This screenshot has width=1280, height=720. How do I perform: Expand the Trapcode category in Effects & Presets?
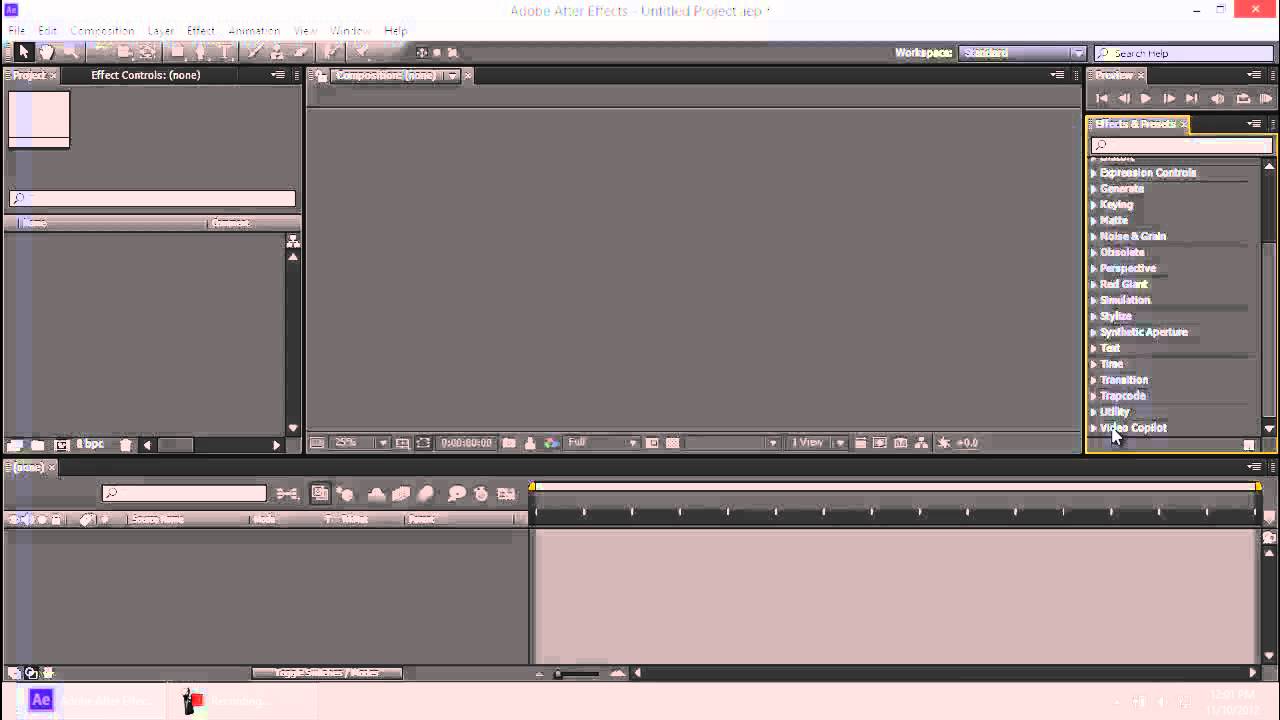tap(1122, 396)
